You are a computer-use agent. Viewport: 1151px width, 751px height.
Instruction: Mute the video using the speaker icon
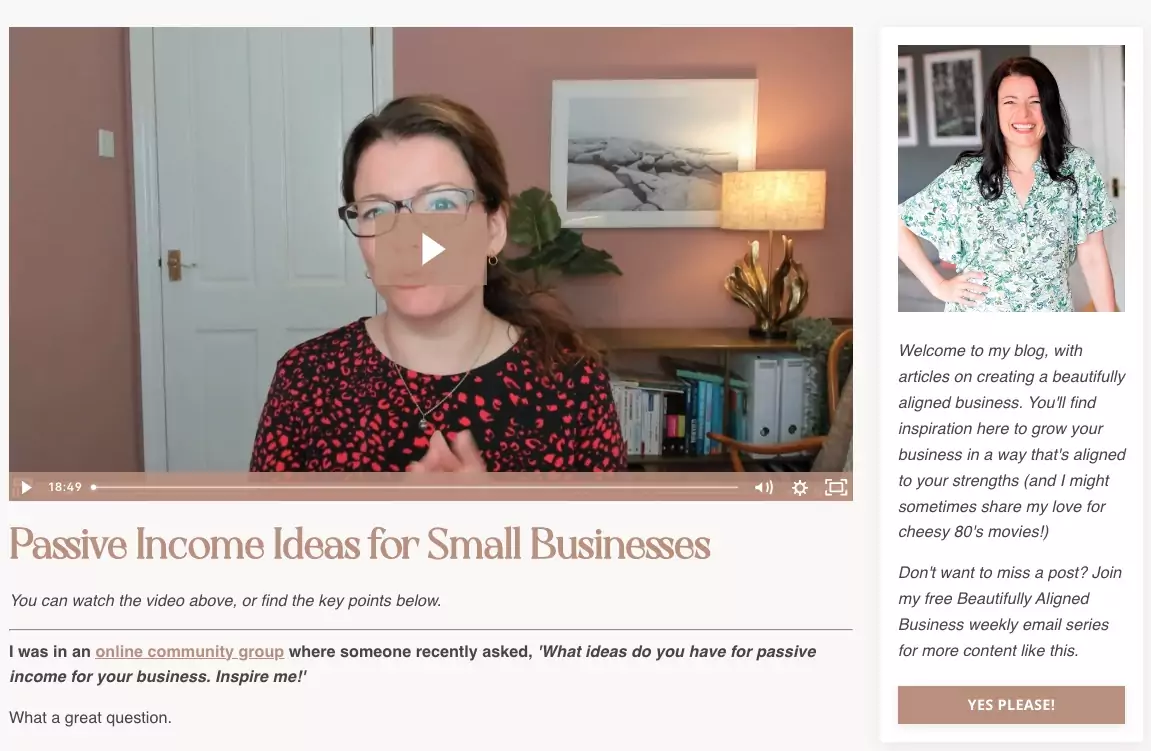(763, 487)
